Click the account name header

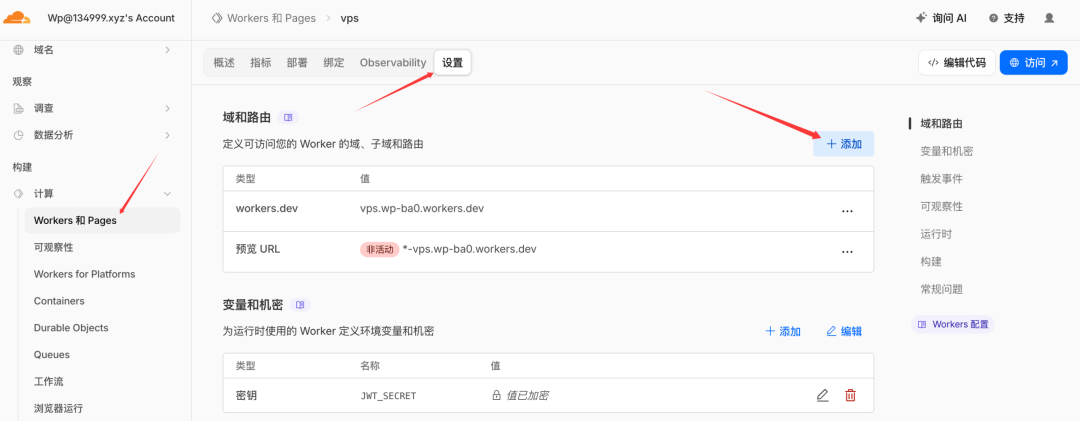[111, 19]
